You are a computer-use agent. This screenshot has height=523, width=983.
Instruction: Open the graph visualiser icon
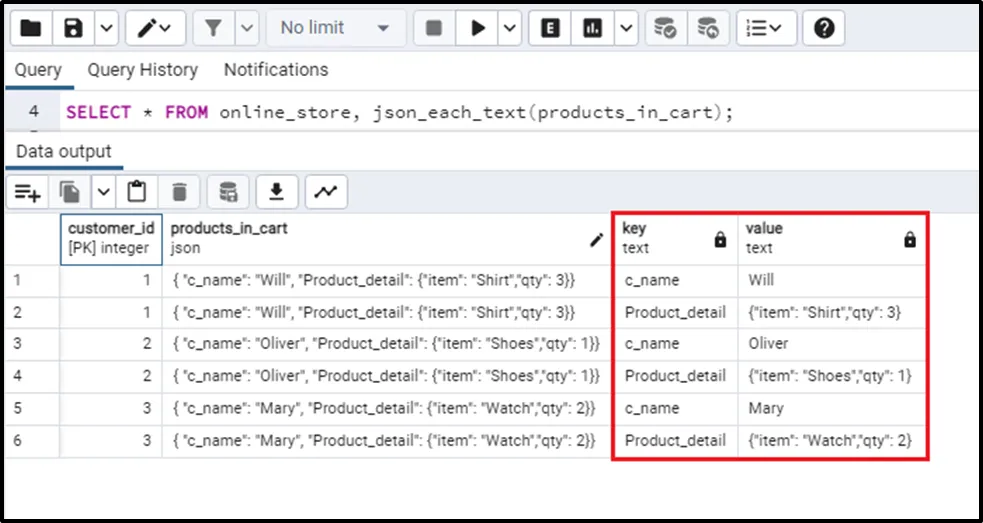point(325,192)
